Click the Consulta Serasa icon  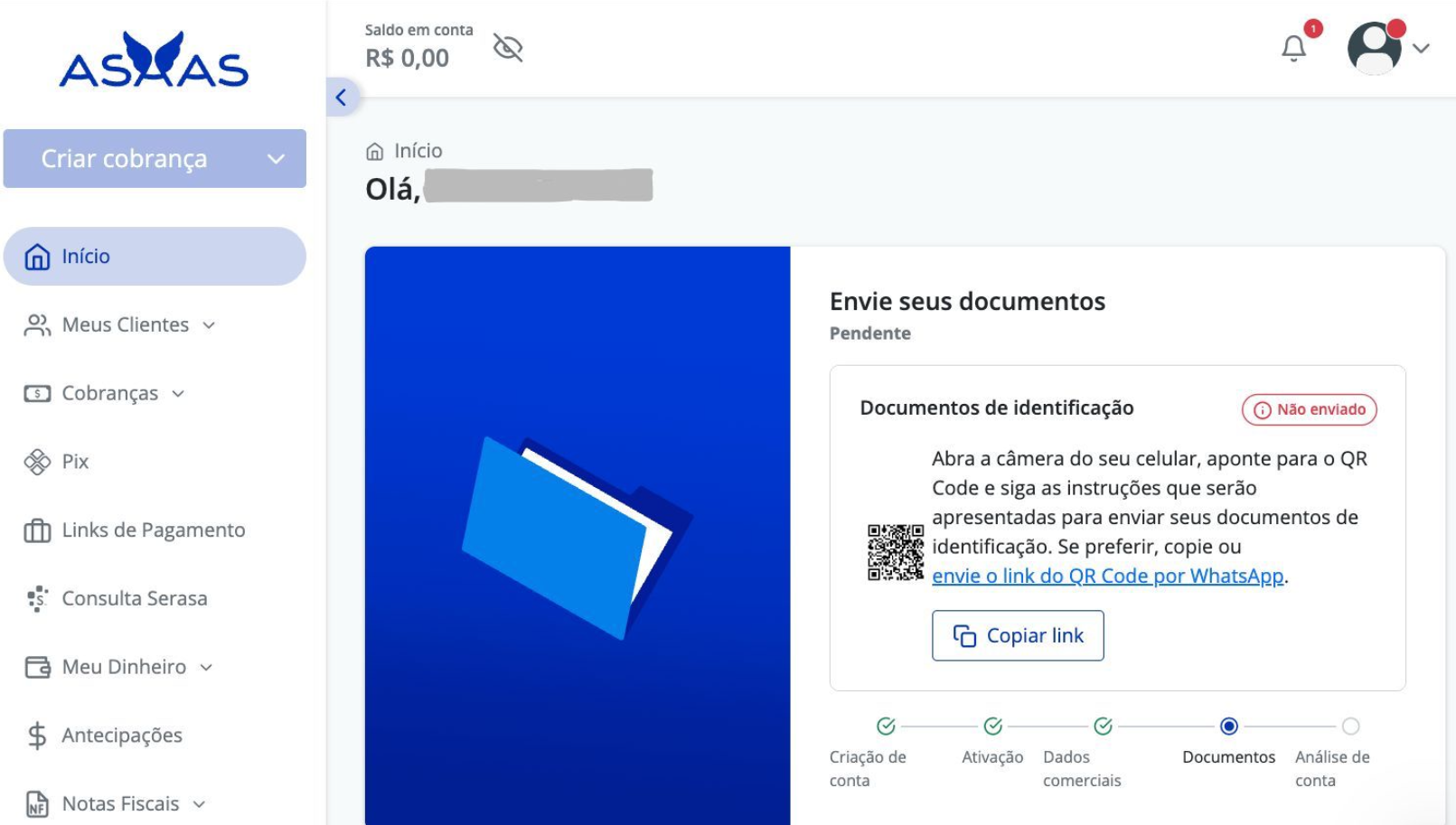37,598
